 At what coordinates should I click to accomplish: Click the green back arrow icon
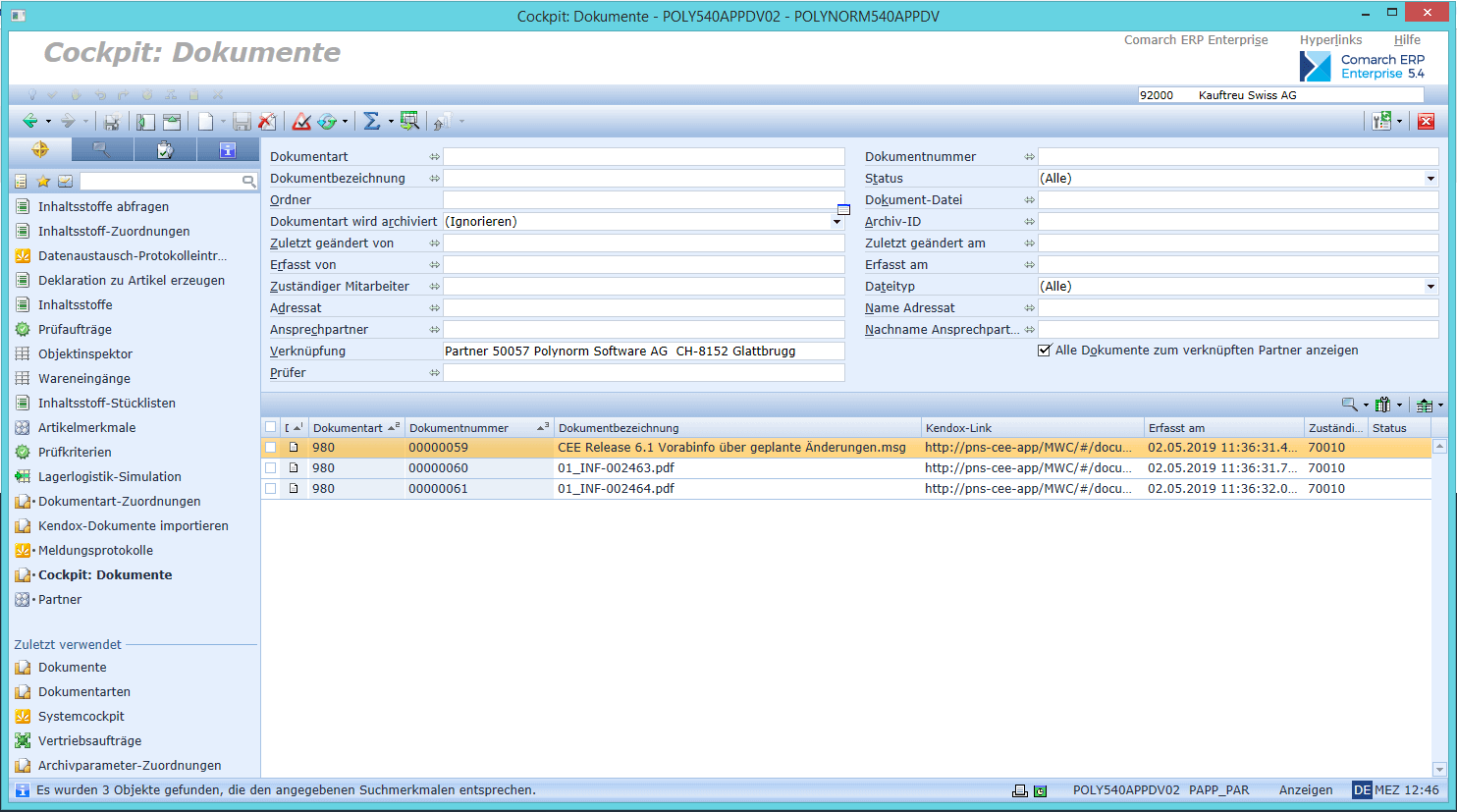coord(30,121)
